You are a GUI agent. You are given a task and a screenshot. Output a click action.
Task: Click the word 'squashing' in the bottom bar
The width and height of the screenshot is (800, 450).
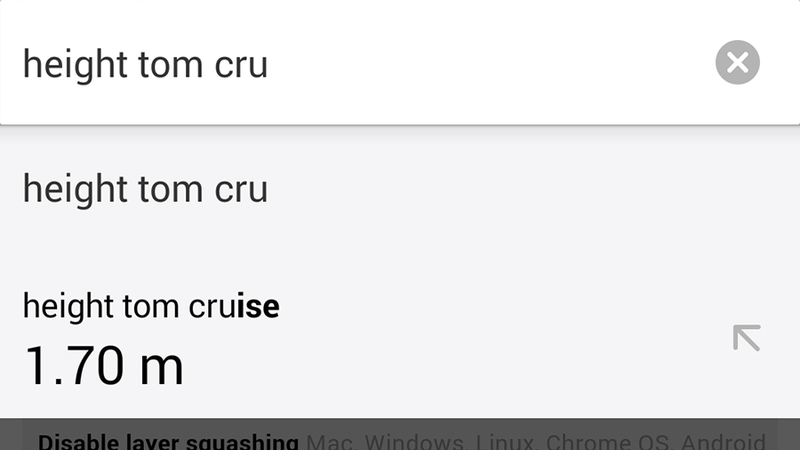coord(242,442)
